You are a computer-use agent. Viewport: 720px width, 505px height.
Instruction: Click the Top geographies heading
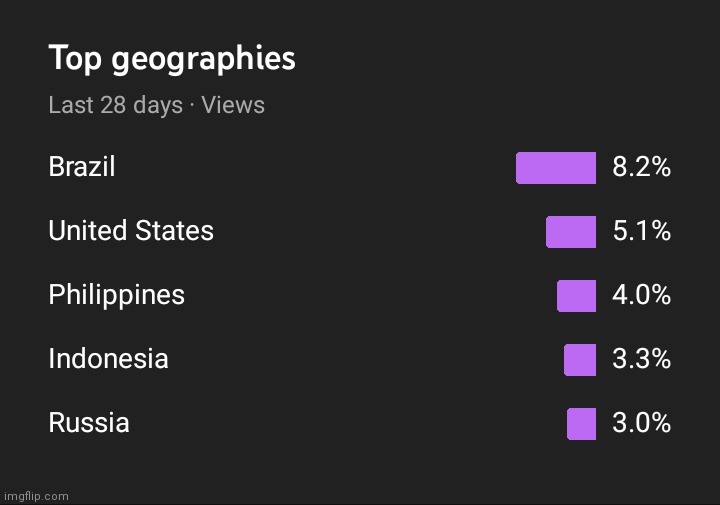tap(172, 58)
